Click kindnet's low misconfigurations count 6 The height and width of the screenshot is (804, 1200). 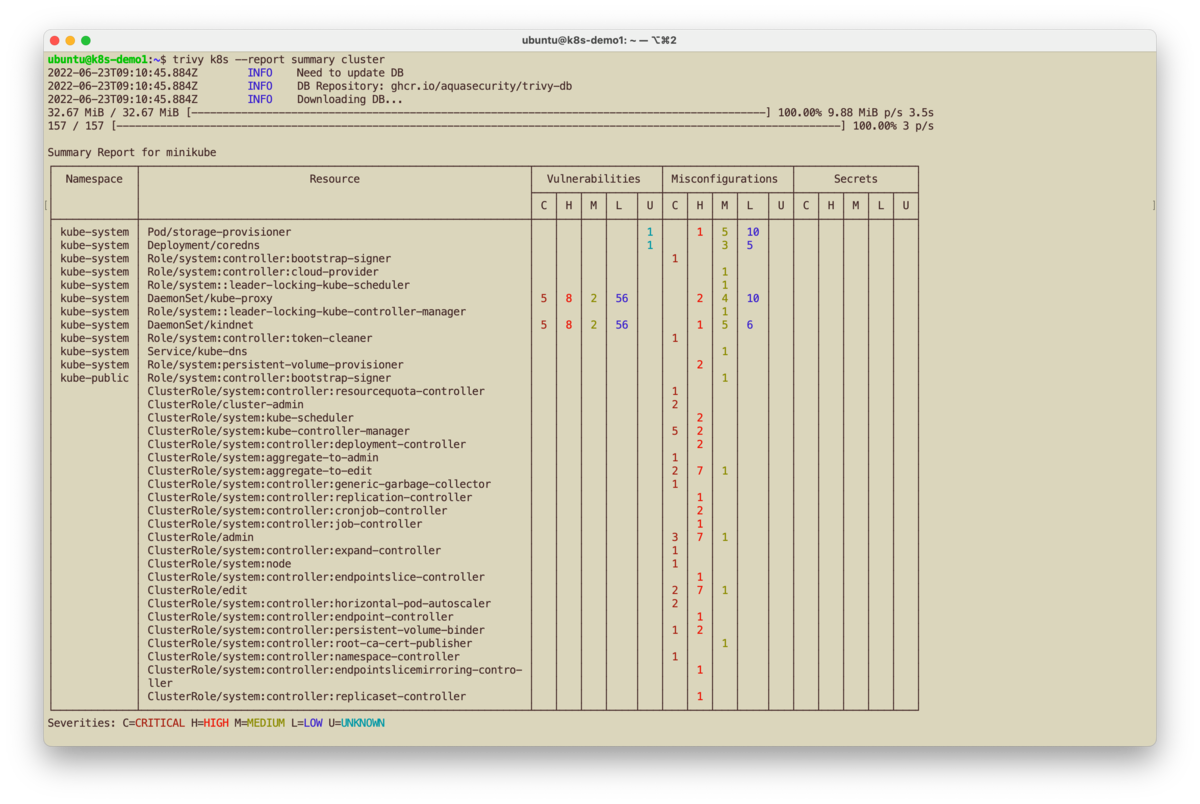click(x=750, y=325)
